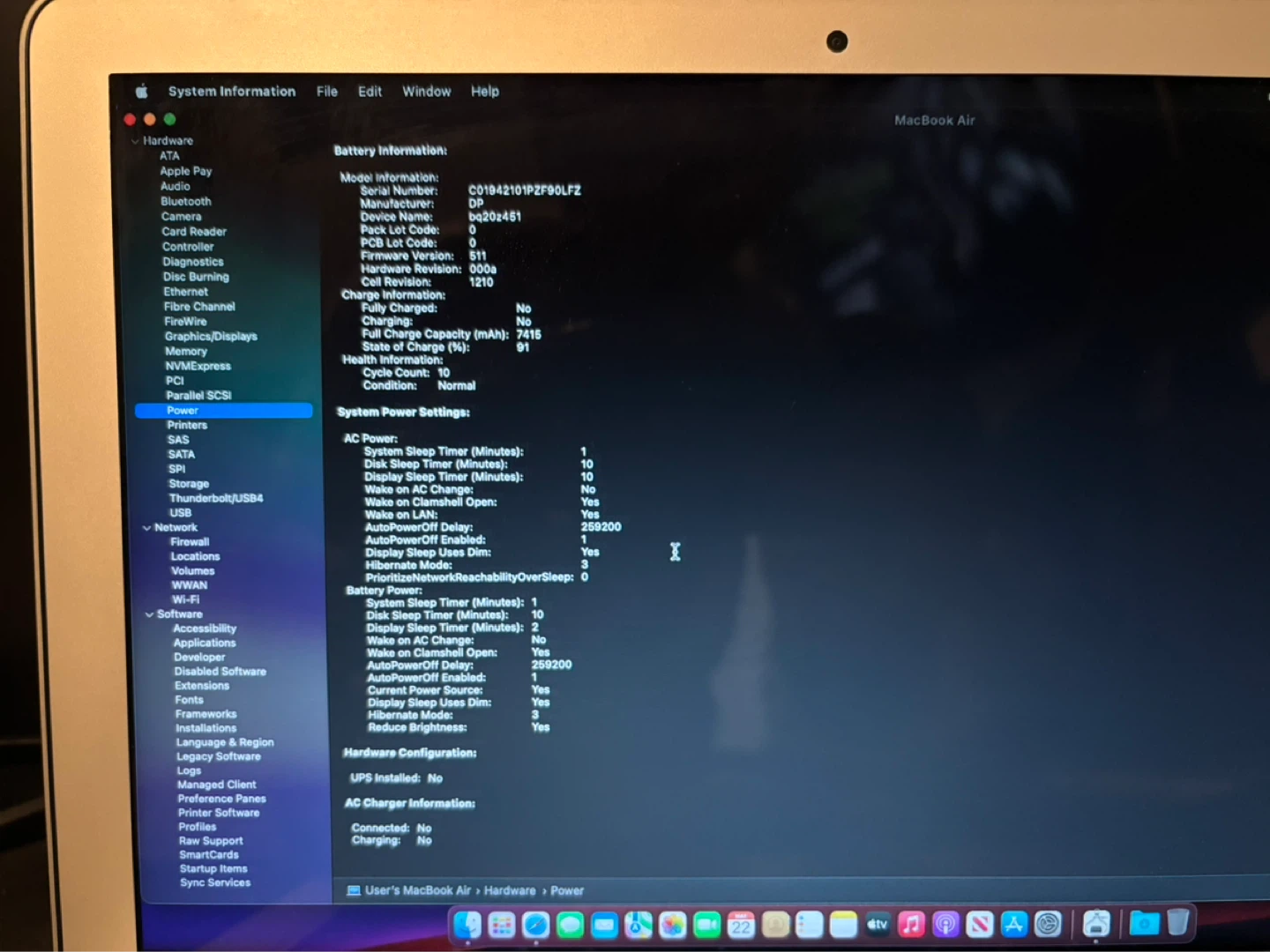Open News app in Dock
The width and height of the screenshot is (1270, 952).
click(980, 925)
